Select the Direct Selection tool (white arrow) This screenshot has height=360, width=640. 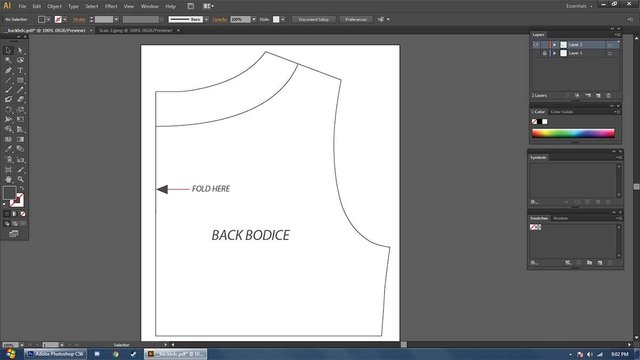pos(20,50)
